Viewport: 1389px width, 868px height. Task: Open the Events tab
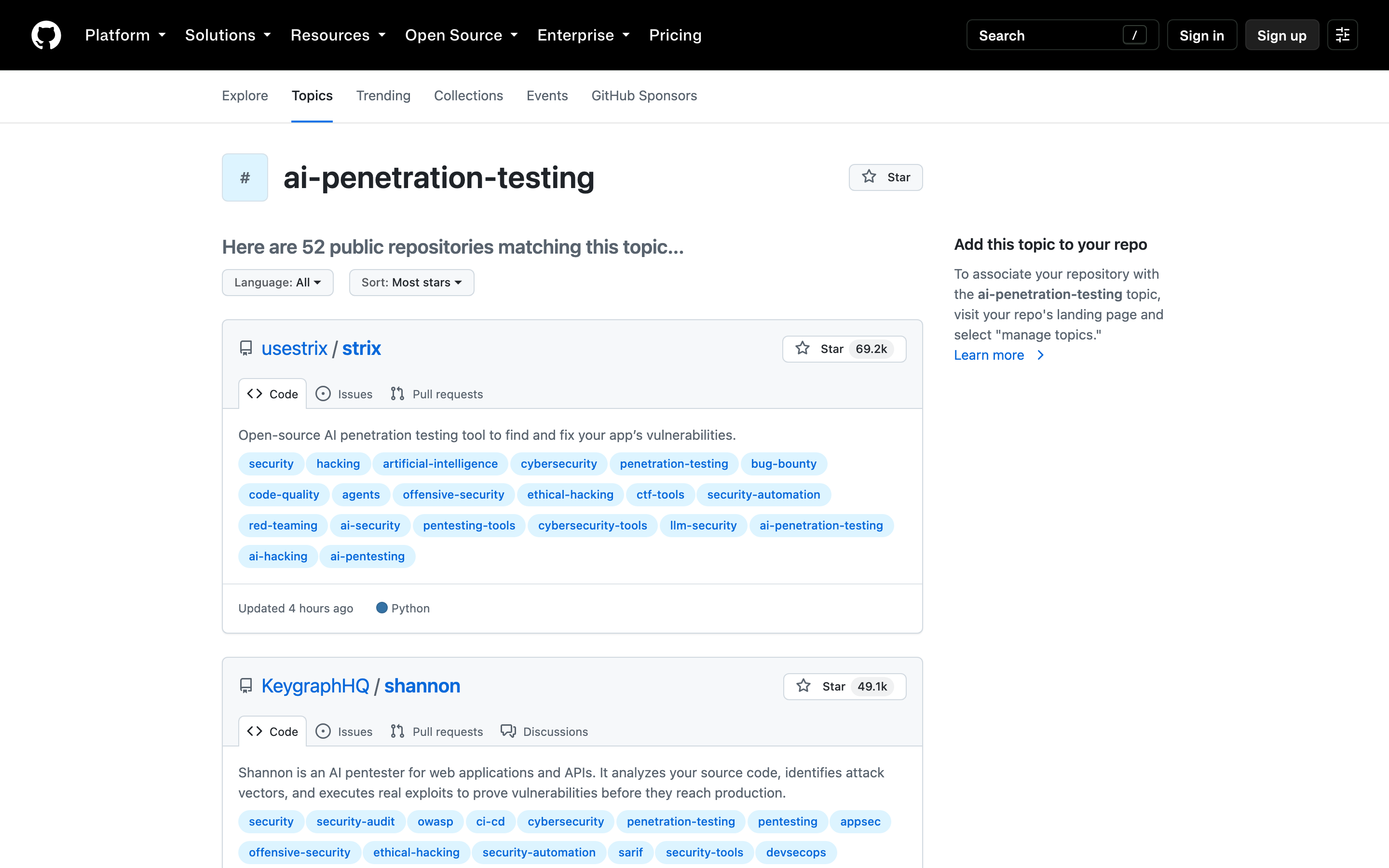pyautogui.click(x=547, y=96)
